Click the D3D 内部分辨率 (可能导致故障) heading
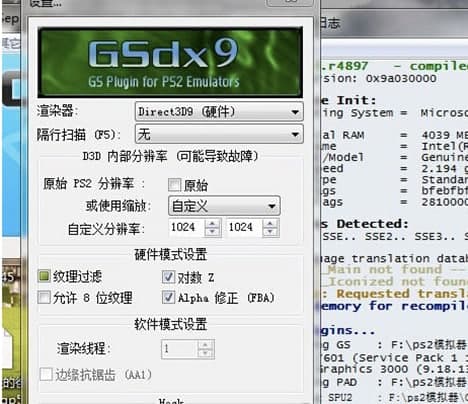The image size is (468, 404). point(170,156)
